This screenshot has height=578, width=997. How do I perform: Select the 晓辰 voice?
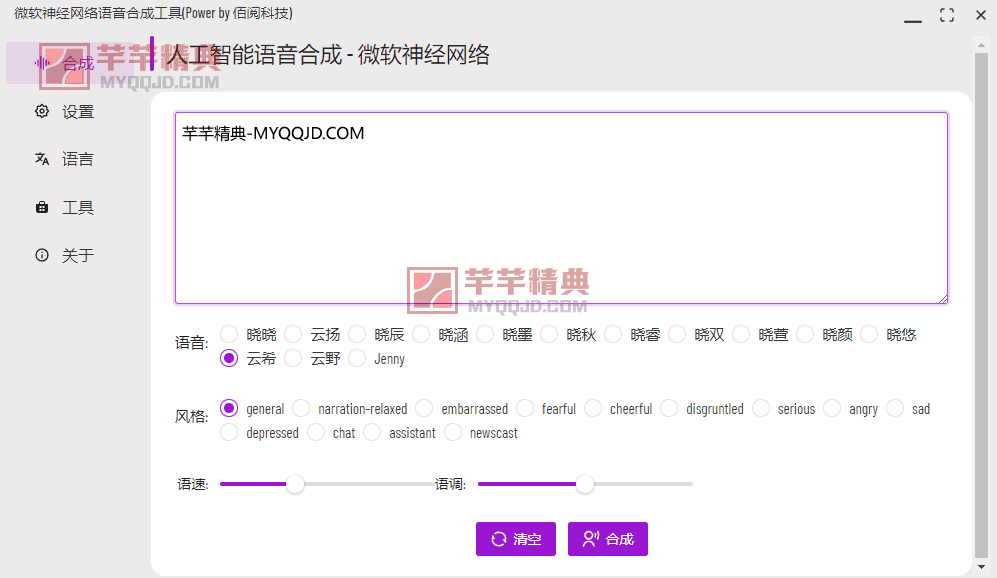click(357, 334)
